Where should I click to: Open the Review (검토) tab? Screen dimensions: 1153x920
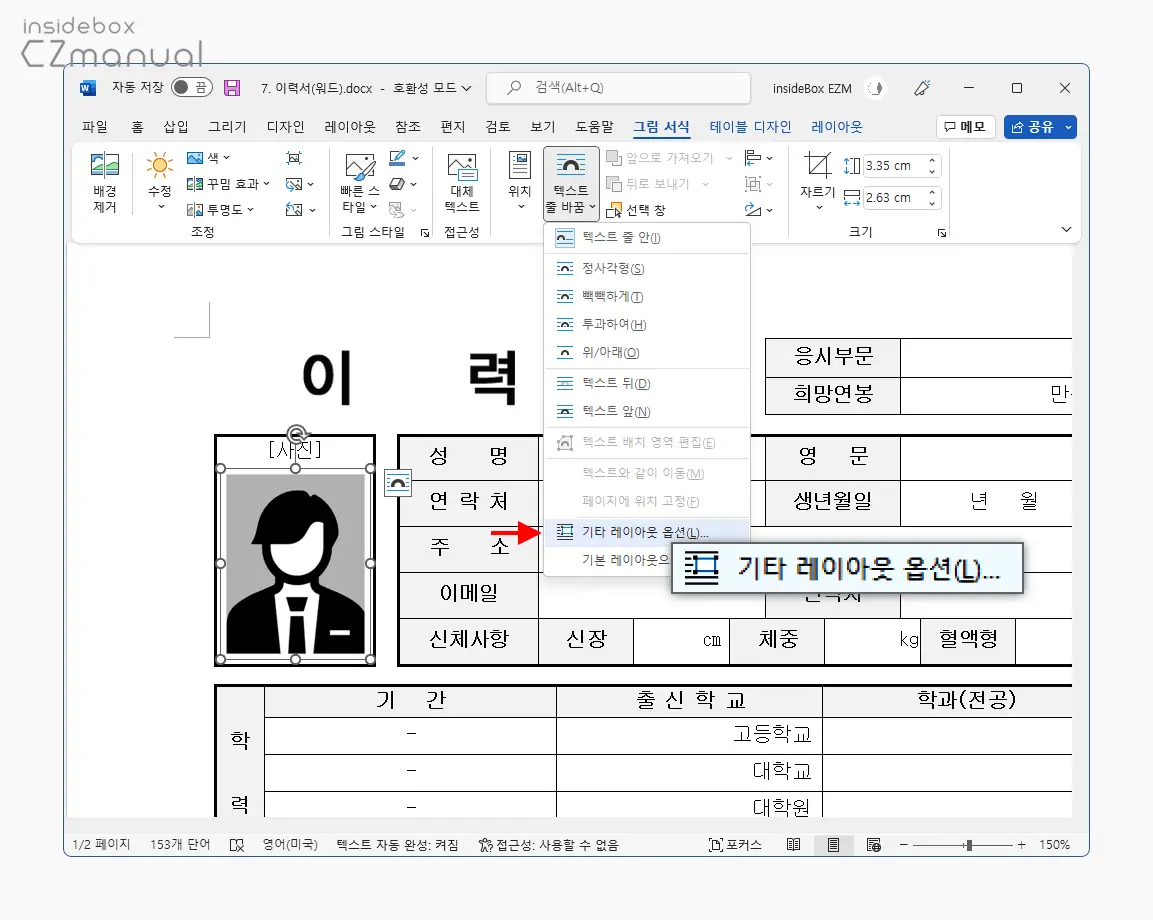point(498,126)
